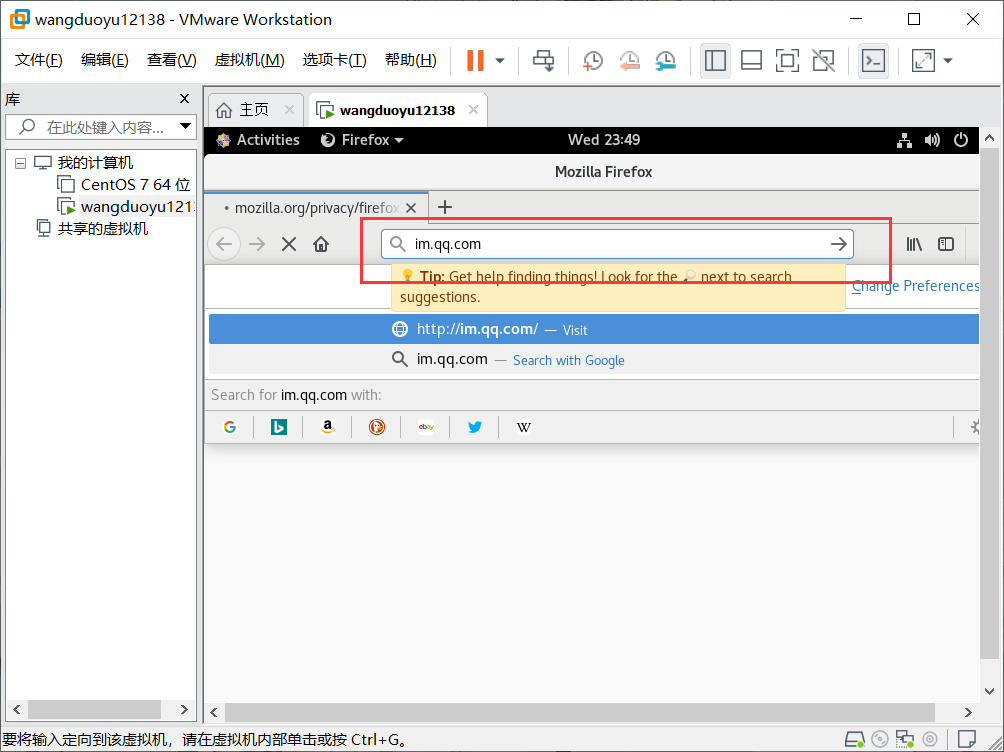This screenshot has width=1004, height=752.
Task: Select the Wikipedia search engine icon
Action: [x=523, y=427]
